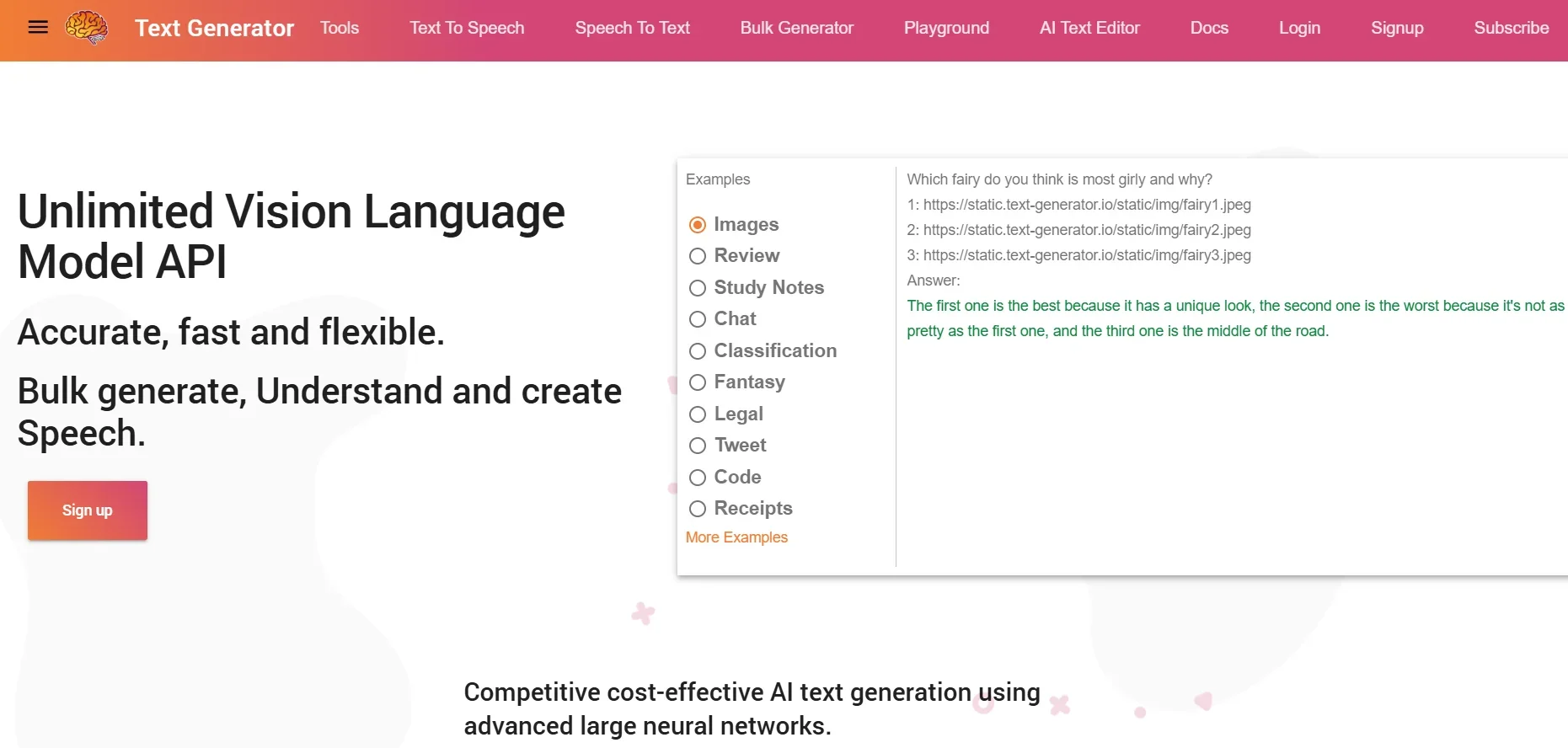Click 'Unlimited Vision Language Model API' heading
The height and width of the screenshot is (748, 1568).
(292, 236)
